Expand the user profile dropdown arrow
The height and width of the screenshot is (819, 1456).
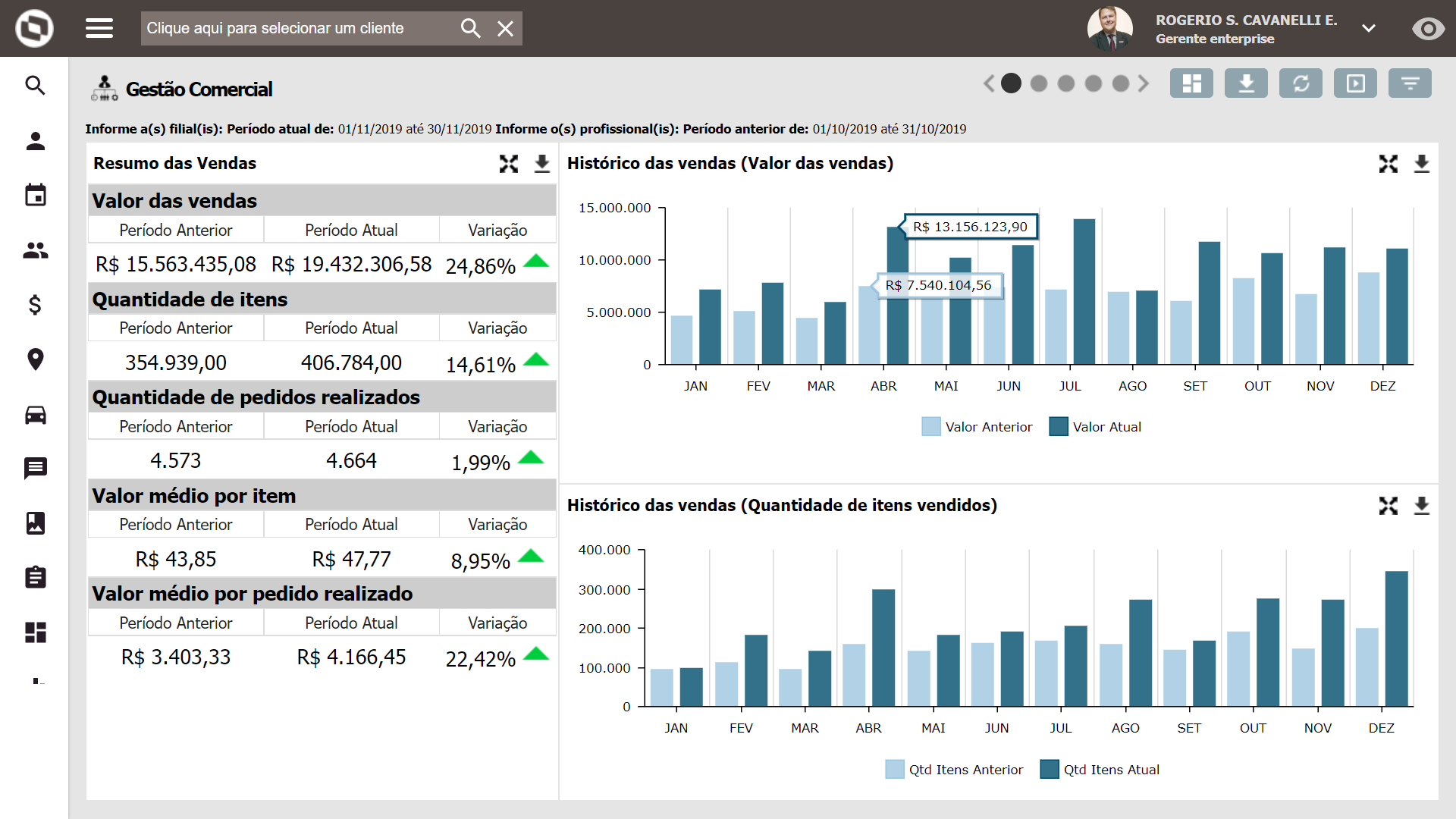1368,29
